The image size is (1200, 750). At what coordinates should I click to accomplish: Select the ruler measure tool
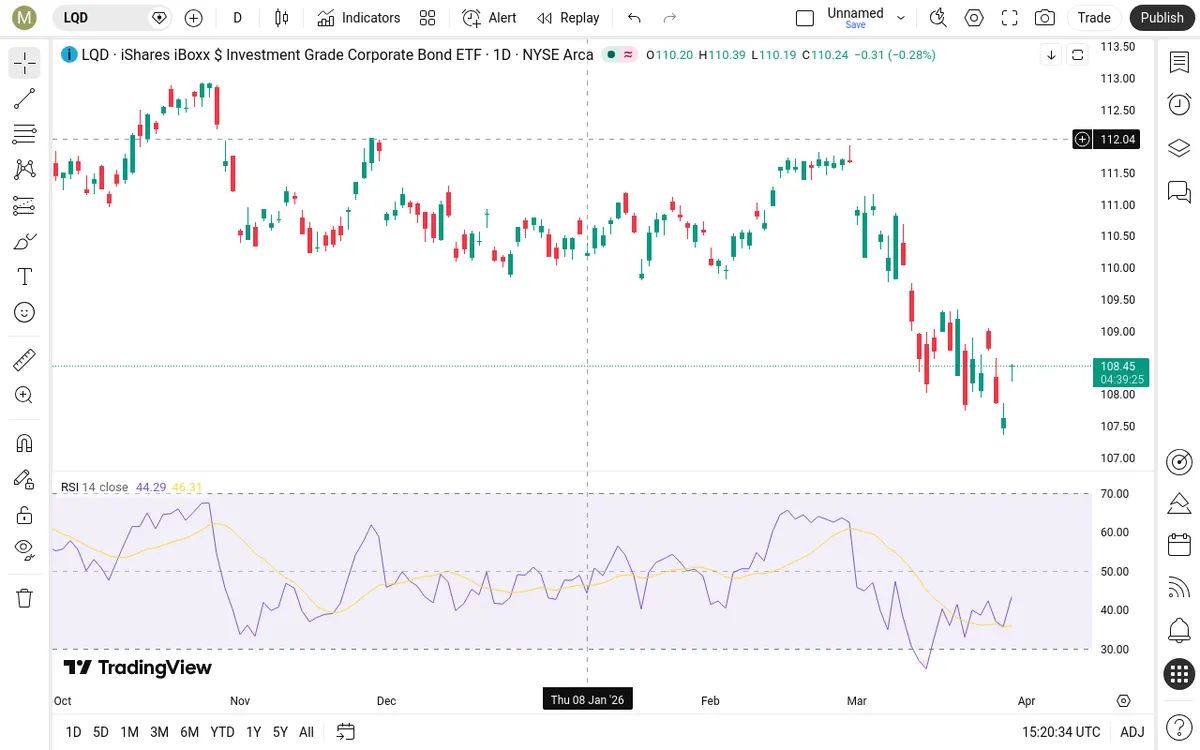(25, 359)
